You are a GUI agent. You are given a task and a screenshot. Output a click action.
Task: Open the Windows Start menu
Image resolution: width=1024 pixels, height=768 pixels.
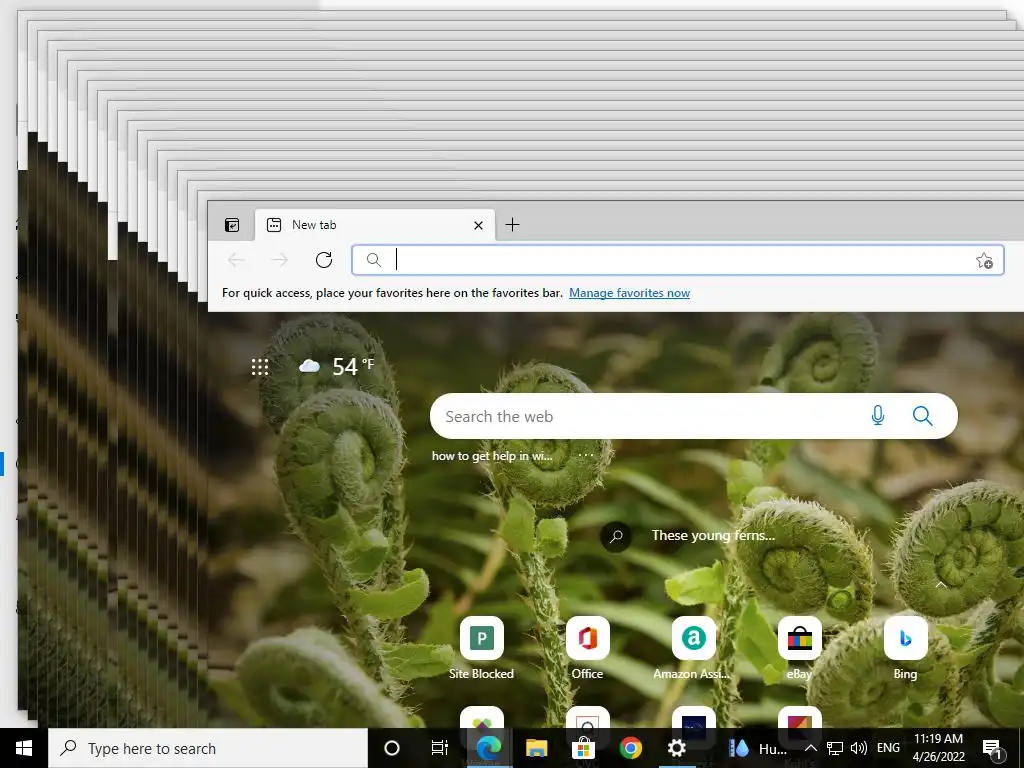[x=24, y=748]
